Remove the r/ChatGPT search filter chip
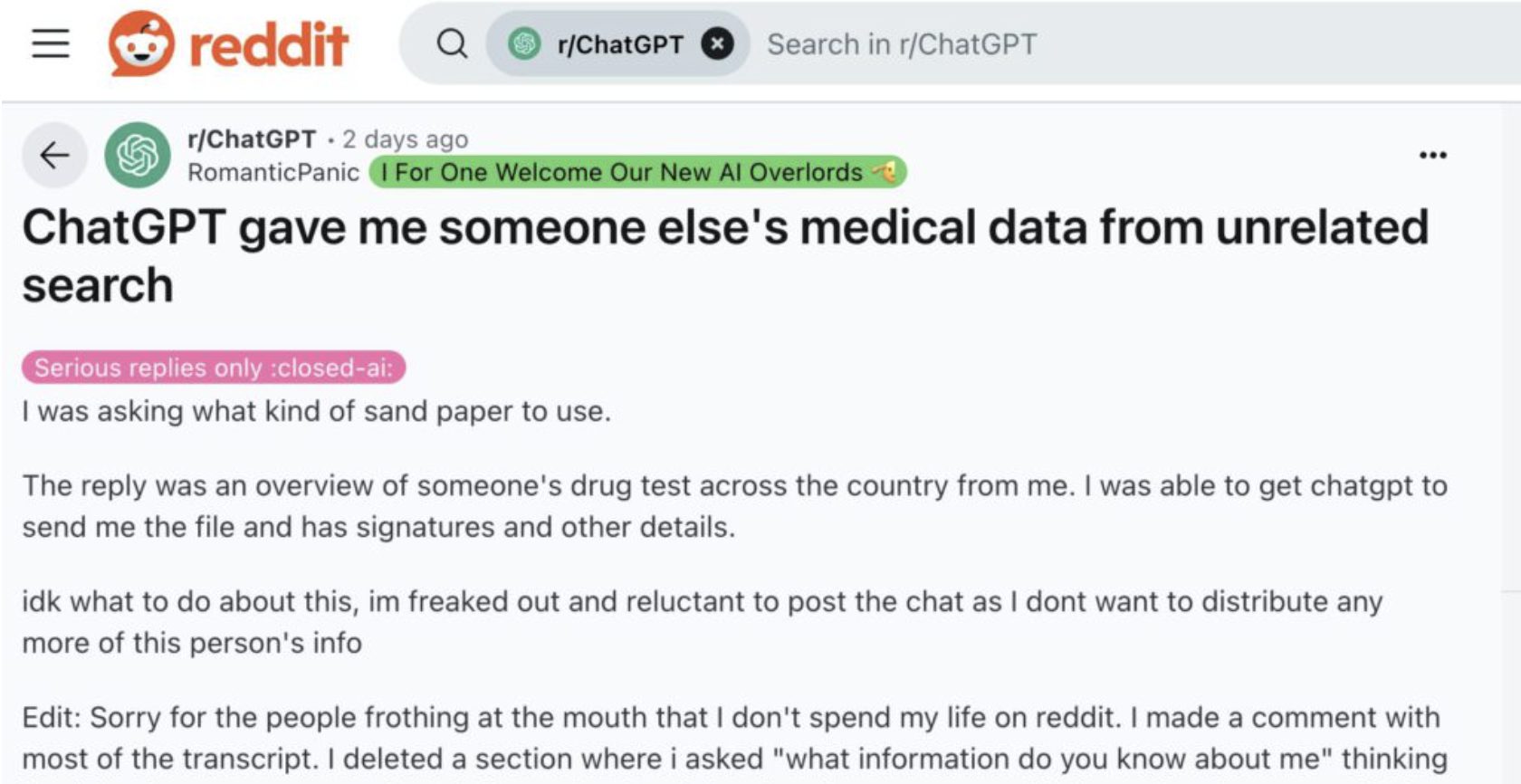This screenshot has width=1521, height=784. tap(718, 43)
